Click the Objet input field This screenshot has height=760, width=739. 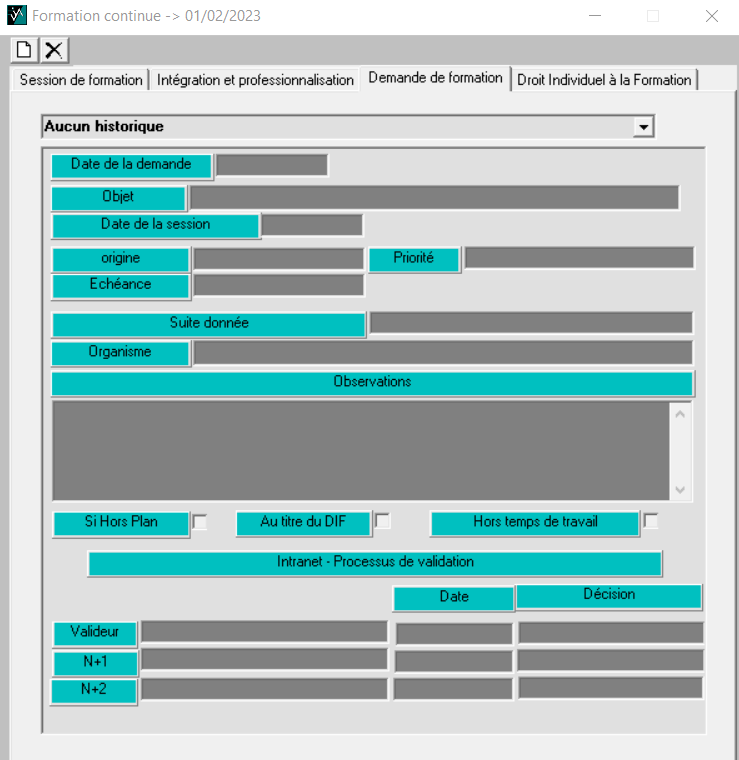tap(434, 198)
